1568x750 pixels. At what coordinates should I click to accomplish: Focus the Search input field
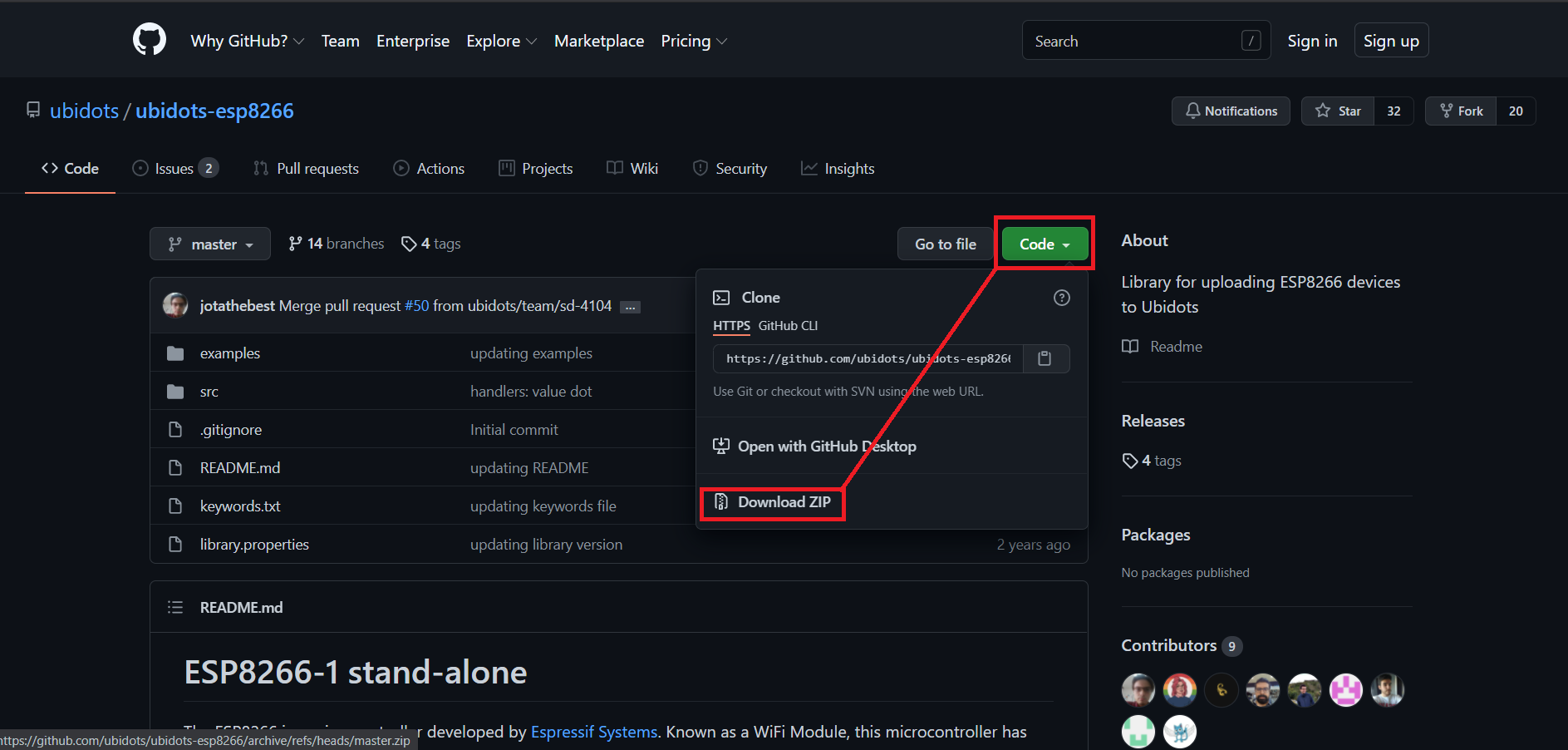[1146, 41]
